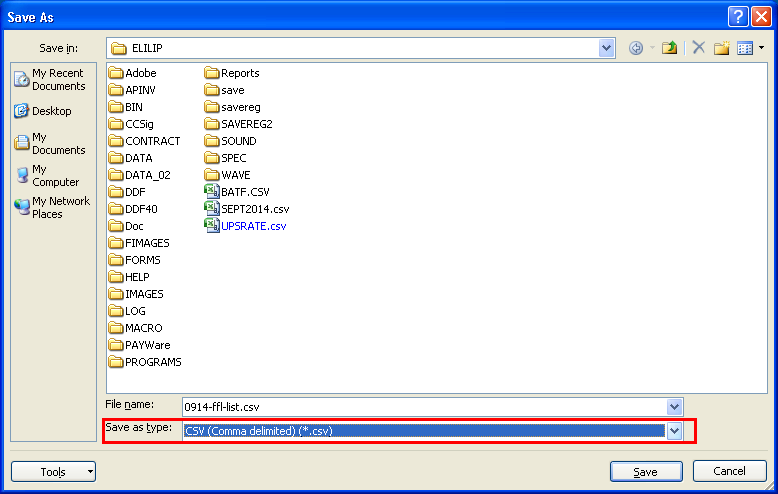Select the DATA_02 folder
The width and height of the screenshot is (778, 494).
(x=139, y=175)
